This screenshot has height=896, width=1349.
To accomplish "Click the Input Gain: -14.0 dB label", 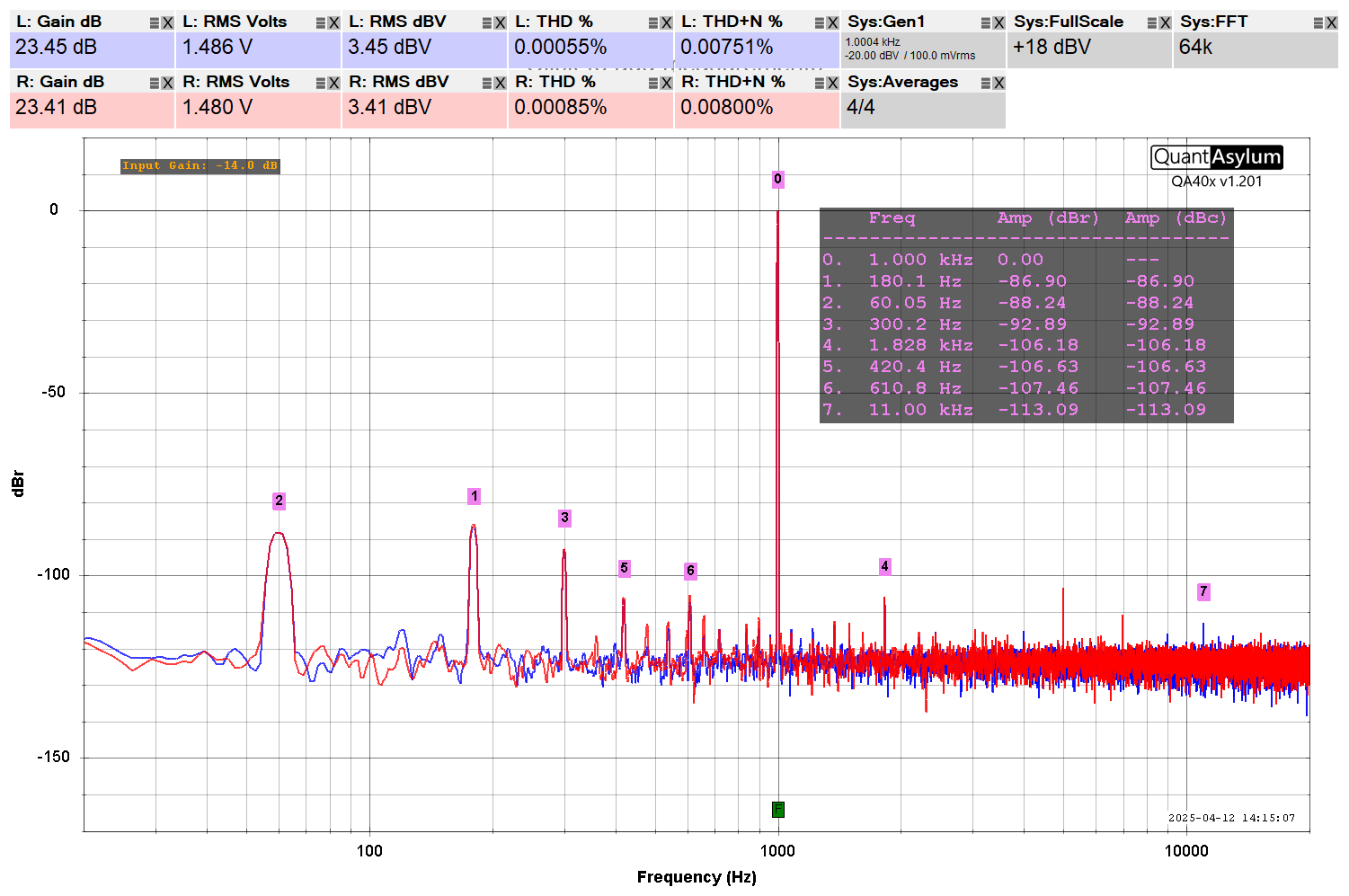I will (x=200, y=165).
